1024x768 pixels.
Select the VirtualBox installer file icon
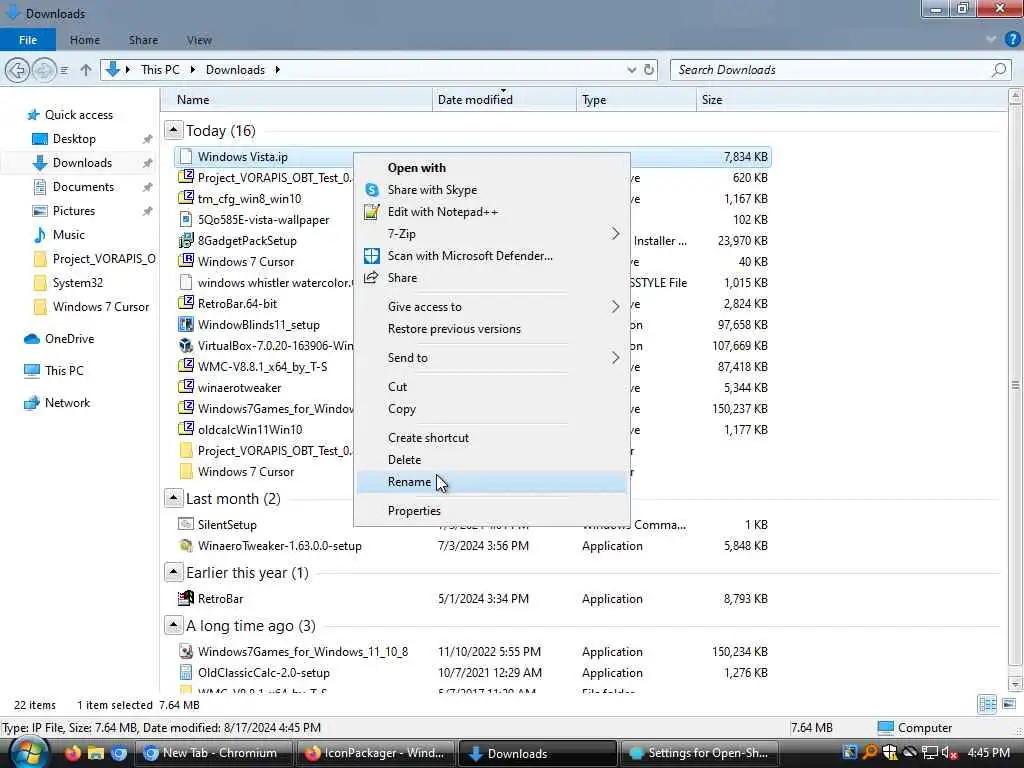[186, 345]
